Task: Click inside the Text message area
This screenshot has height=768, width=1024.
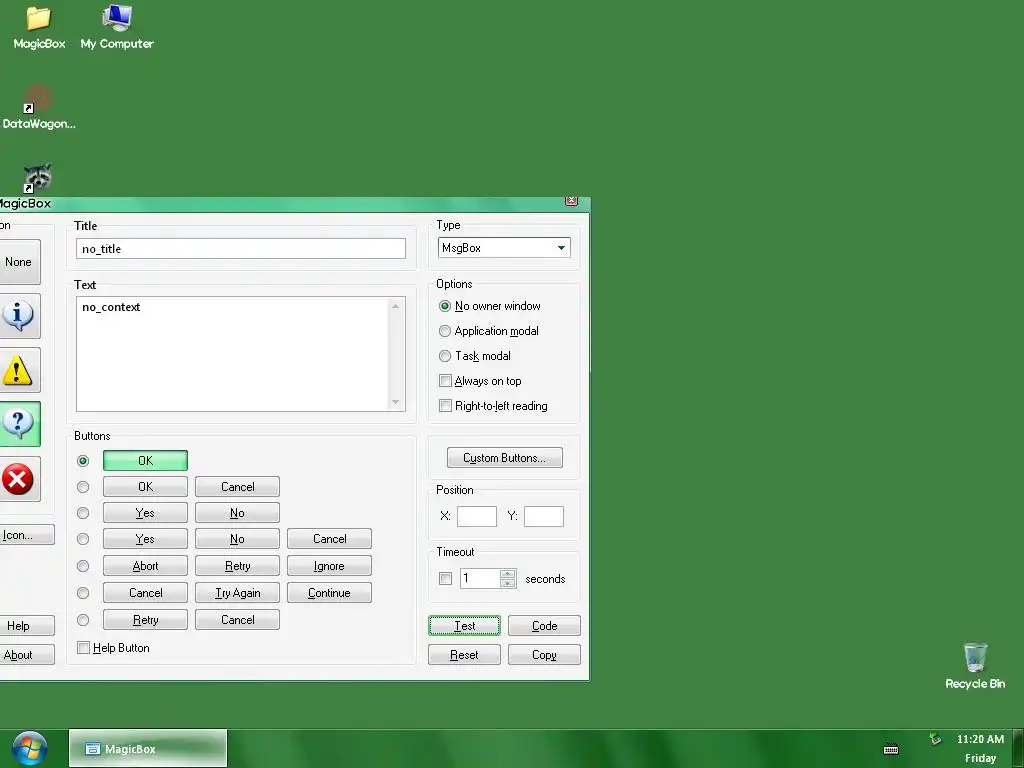Action: click(x=233, y=354)
